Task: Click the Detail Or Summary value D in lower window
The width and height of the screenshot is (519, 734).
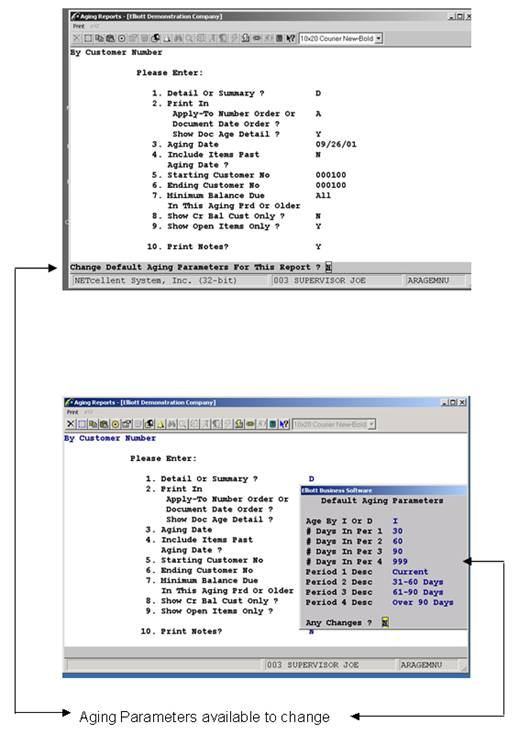Action: pyautogui.click(x=312, y=479)
